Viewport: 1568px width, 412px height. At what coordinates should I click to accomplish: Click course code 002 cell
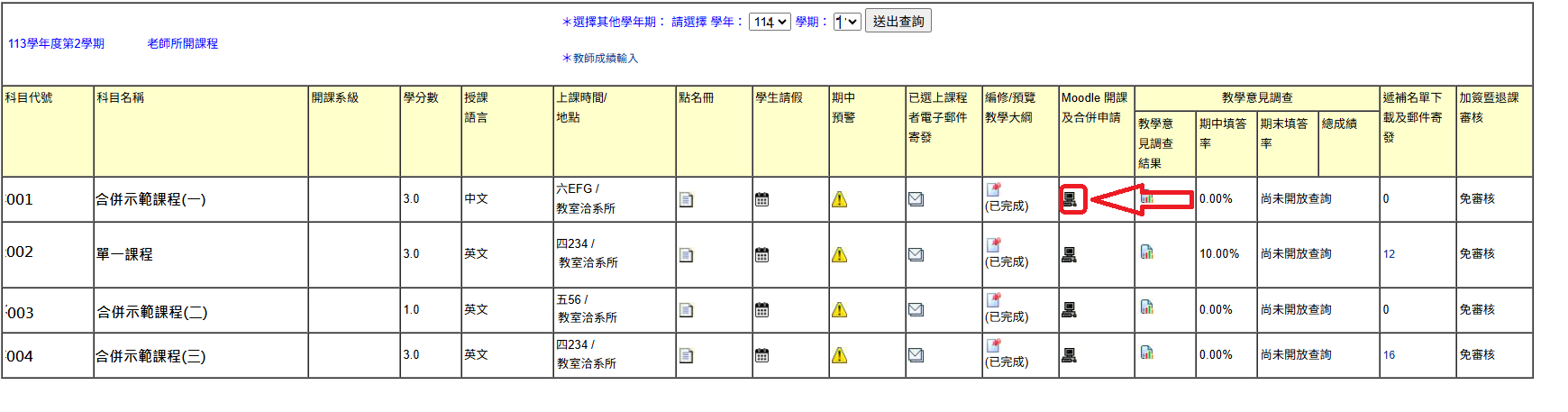(x=48, y=255)
